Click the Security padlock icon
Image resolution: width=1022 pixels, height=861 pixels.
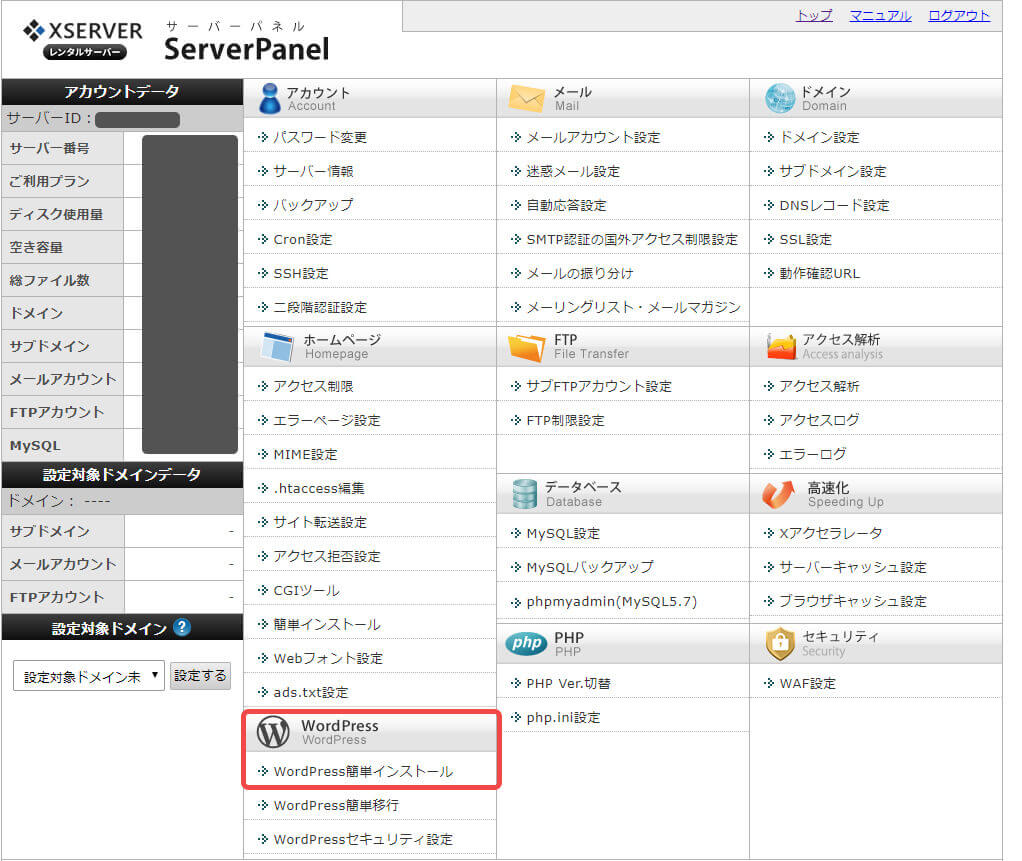coord(779,643)
